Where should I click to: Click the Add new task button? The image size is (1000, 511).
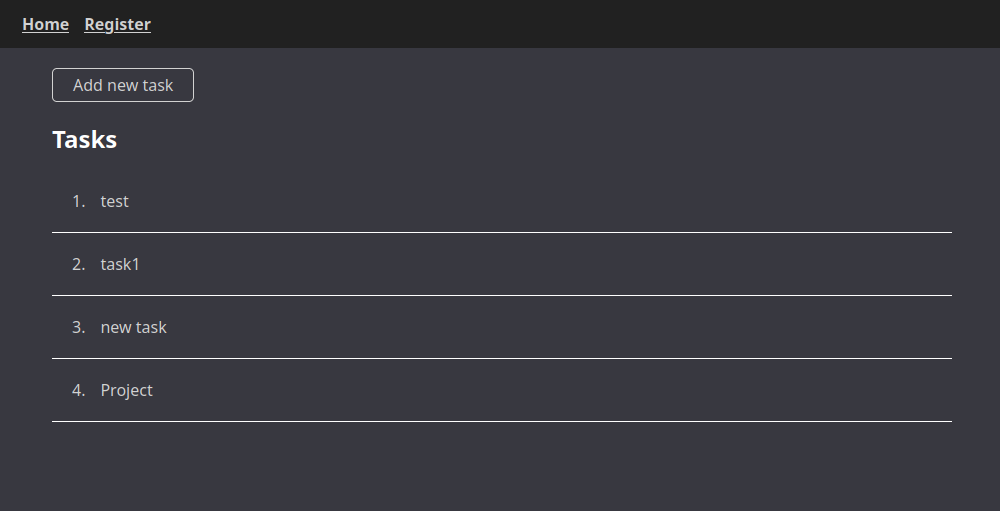pos(123,85)
